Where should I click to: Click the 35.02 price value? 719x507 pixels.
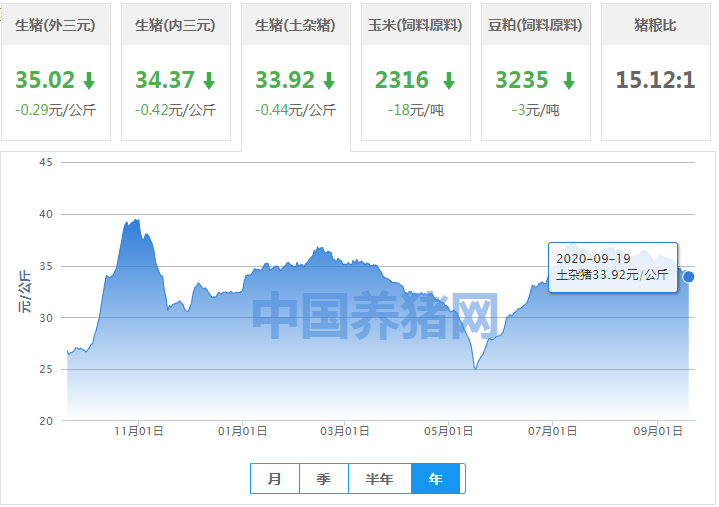point(45,80)
